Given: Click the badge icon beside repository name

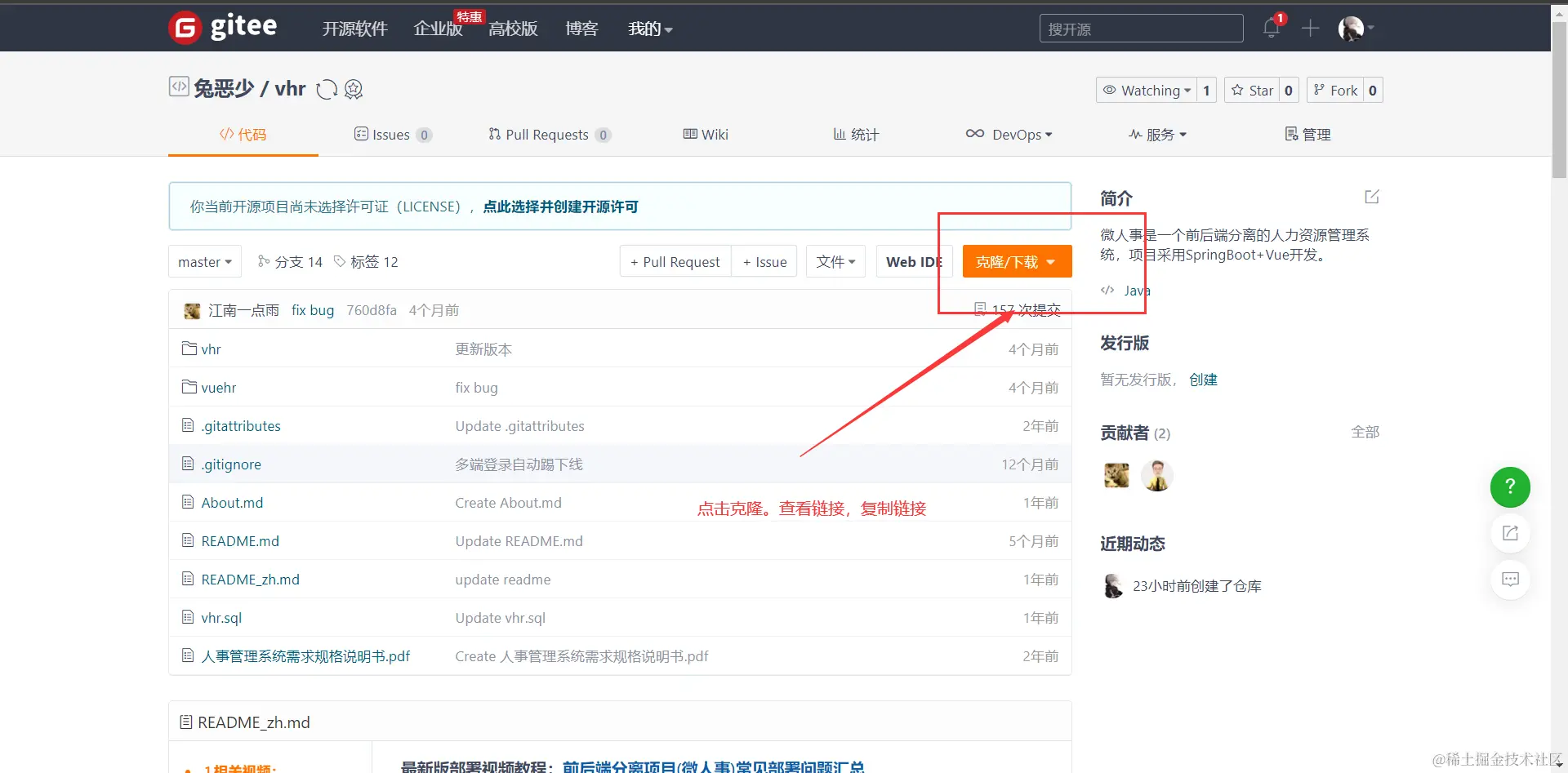Looking at the screenshot, I should click(x=354, y=89).
